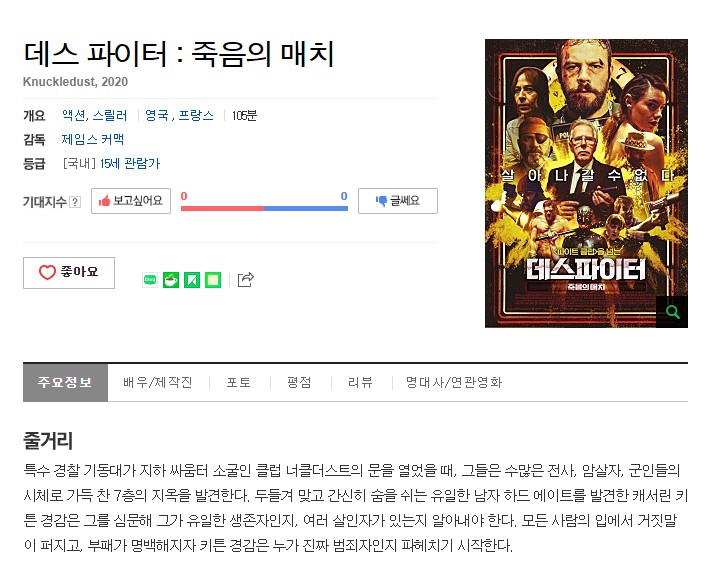Select the 평점 tab

click(299, 382)
